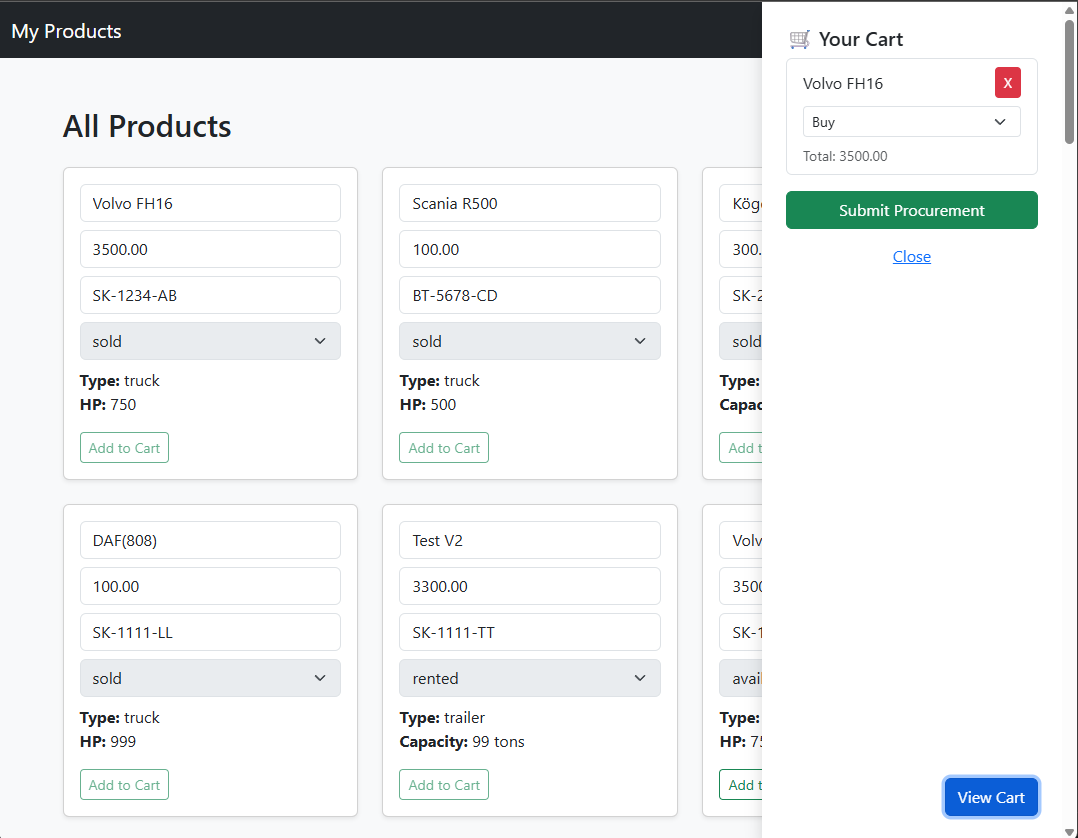This screenshot has height=838, width=1078.
Task: Click the SK-1111-TT plate number field
Action: [529, 632]
